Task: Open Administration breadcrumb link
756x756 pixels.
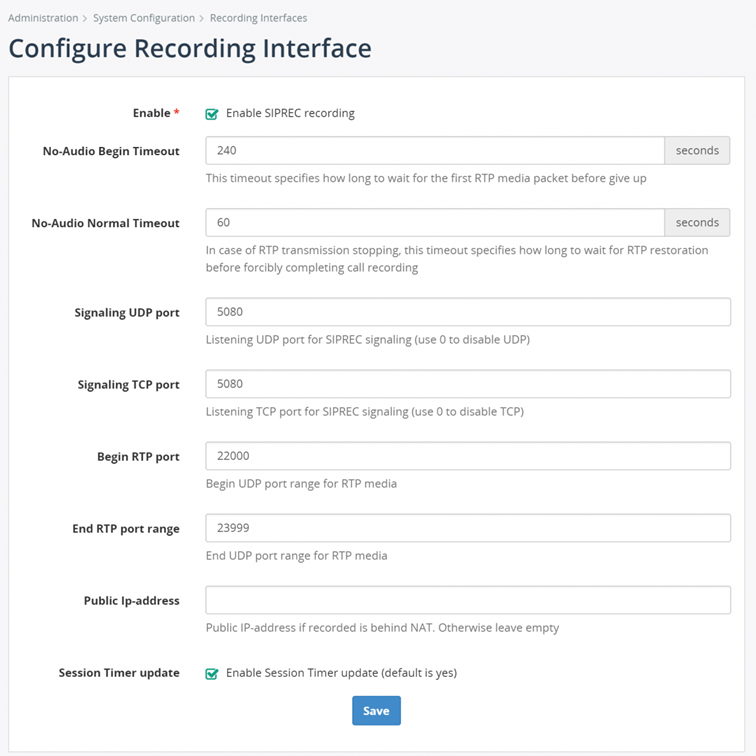Action: (43, 18)
